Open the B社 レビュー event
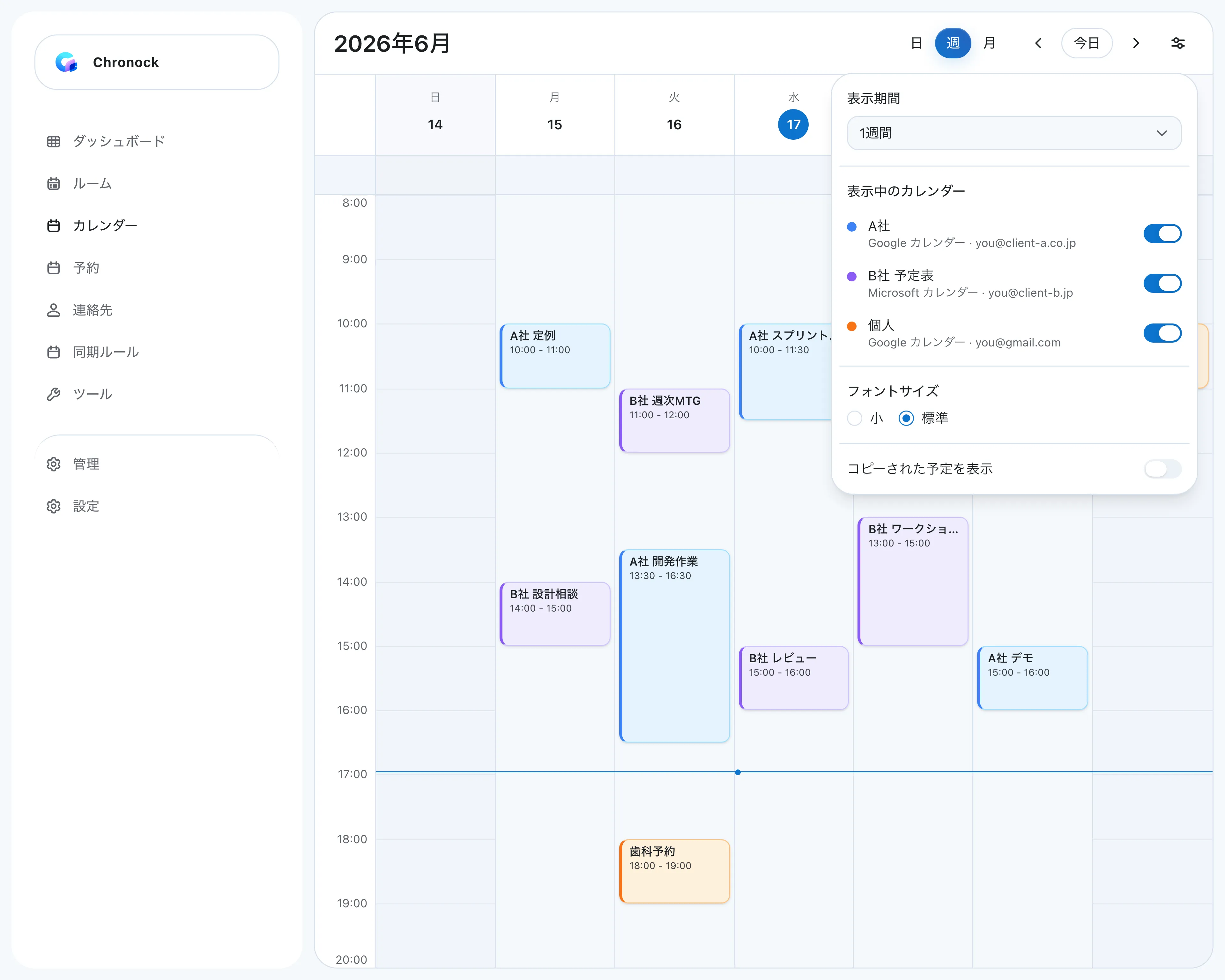The height and width of the screenshot is (980, 1225). 794,678
